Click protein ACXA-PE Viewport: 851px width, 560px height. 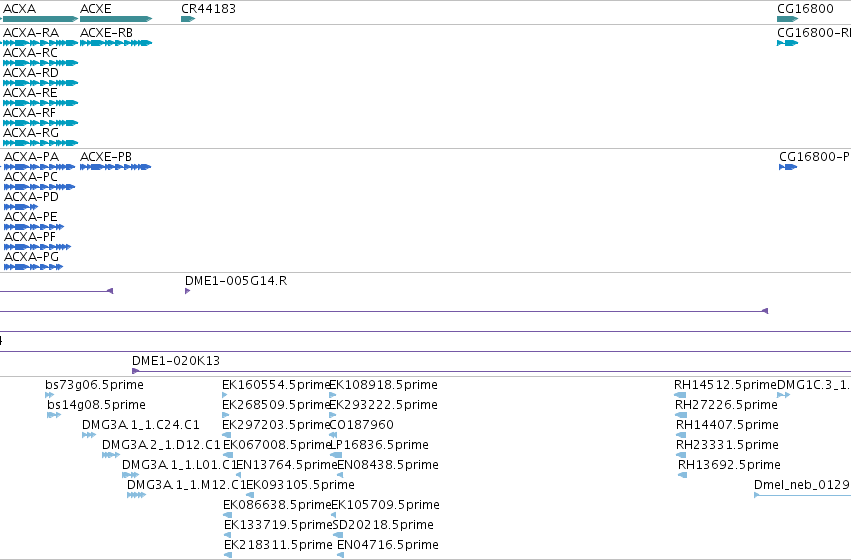pos(34,227)
